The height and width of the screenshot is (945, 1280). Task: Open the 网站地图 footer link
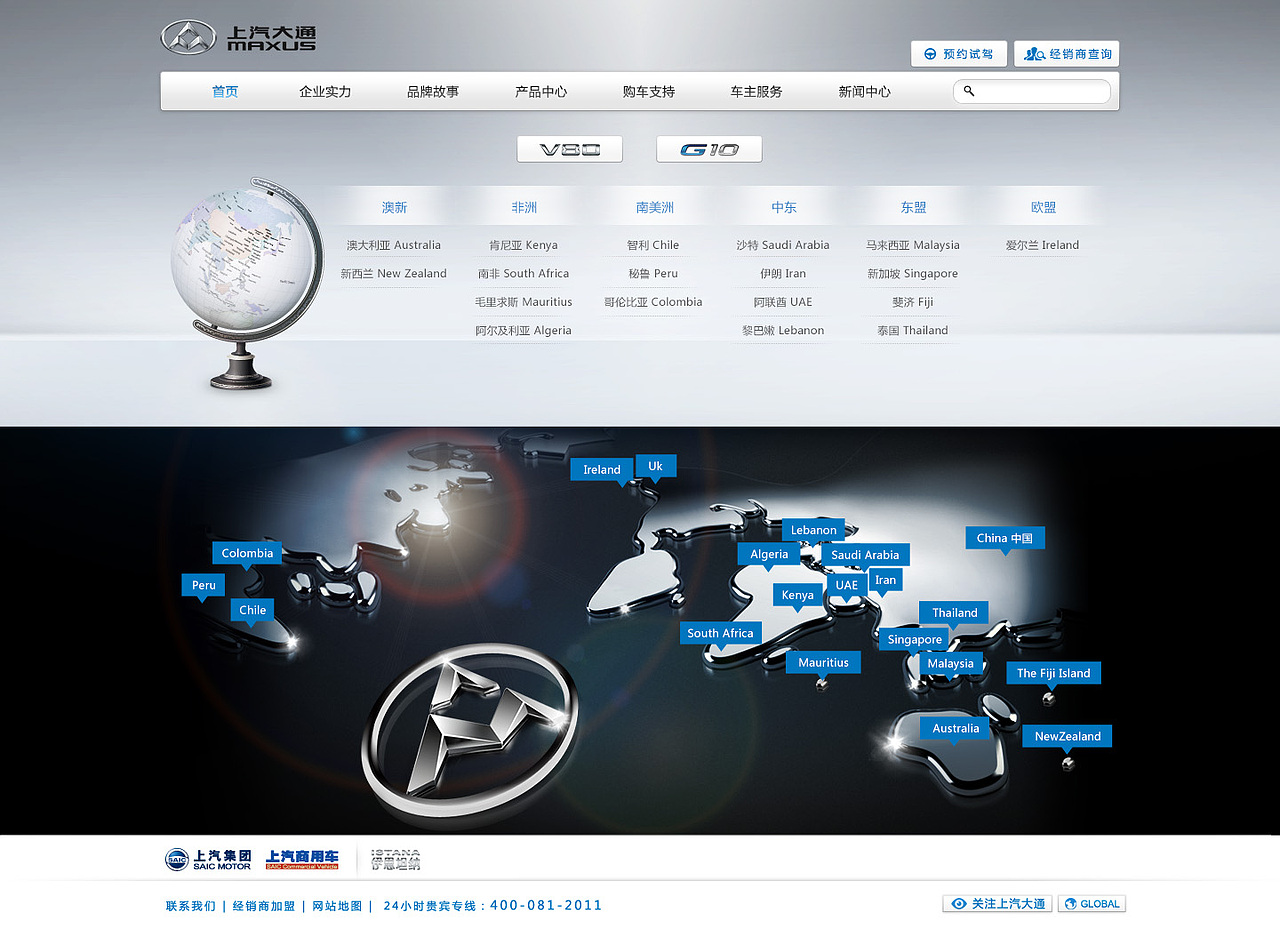[337, 906]
